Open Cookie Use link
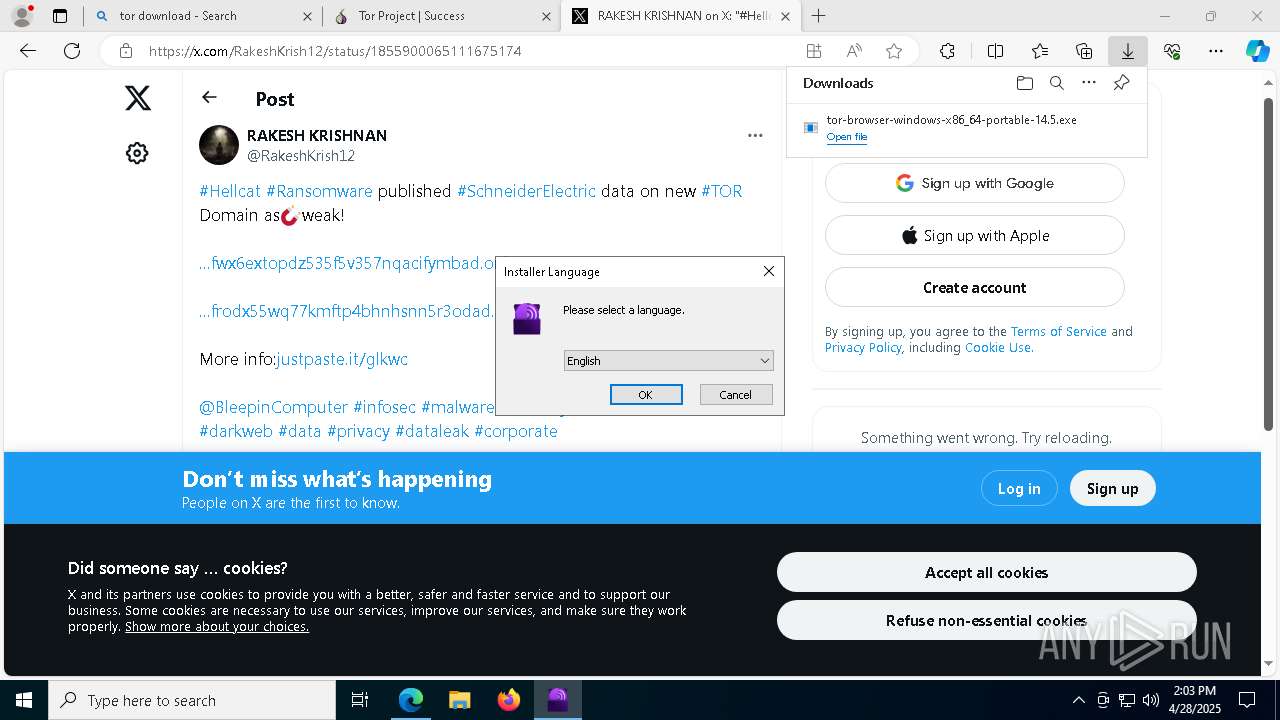 [x=997, y=348]
